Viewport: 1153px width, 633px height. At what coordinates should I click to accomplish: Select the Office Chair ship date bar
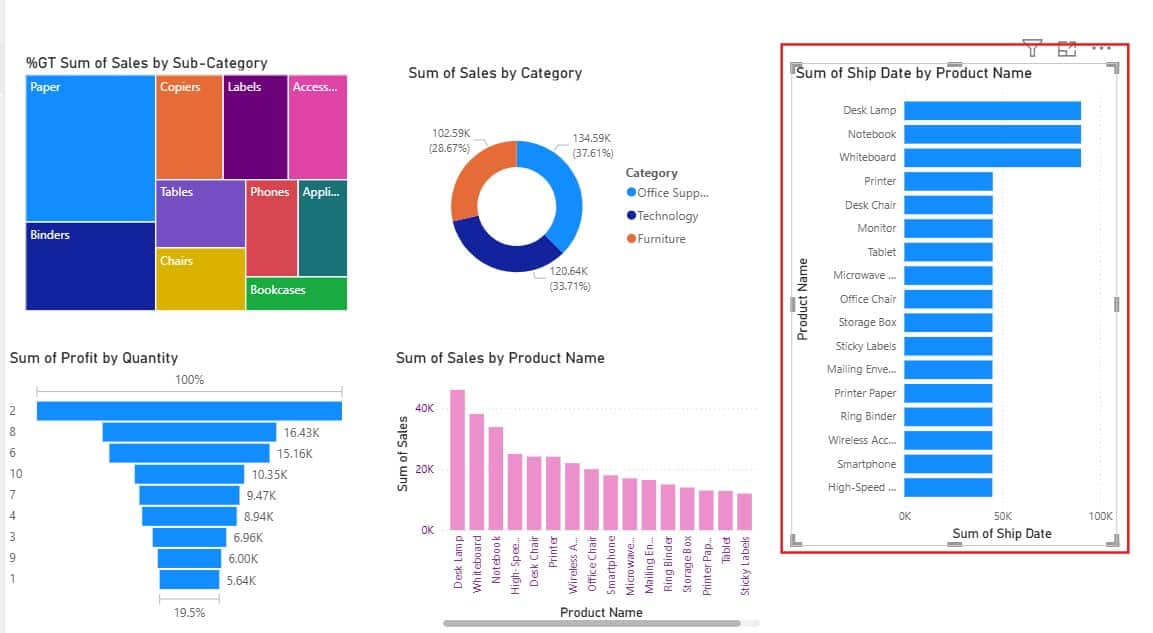[x=948, y=298]
